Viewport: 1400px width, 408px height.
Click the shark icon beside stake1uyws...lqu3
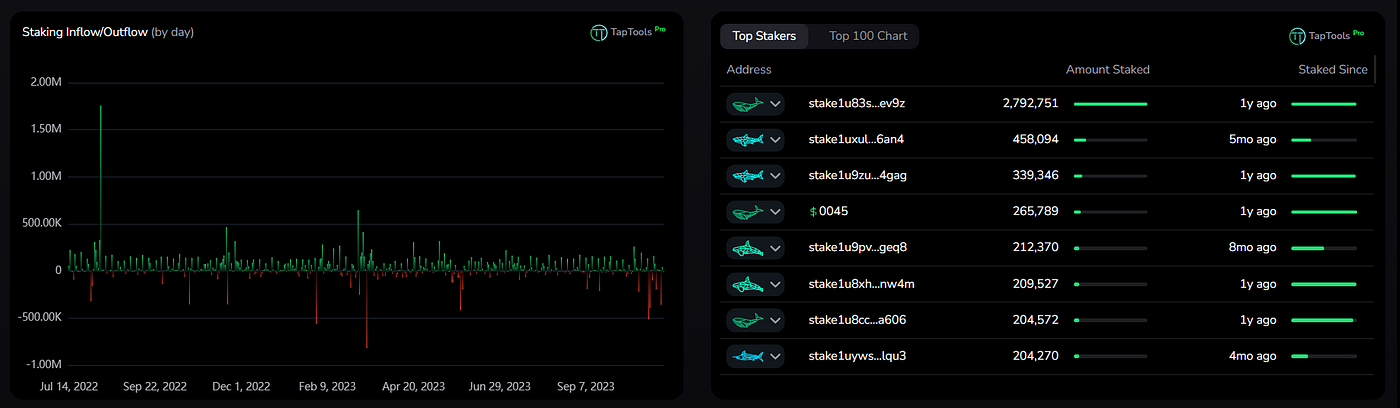[746, 357]
